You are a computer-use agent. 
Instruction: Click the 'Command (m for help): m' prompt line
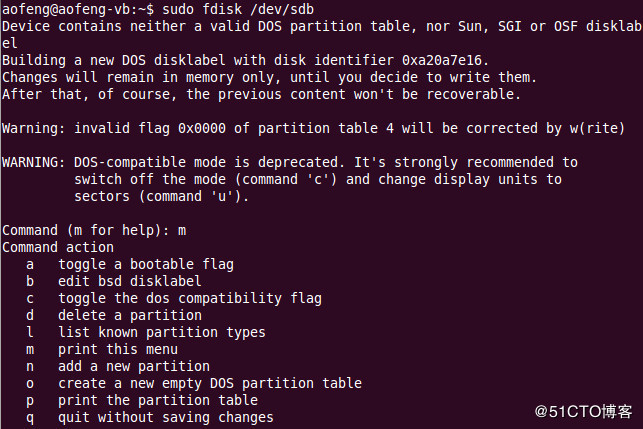94,230
